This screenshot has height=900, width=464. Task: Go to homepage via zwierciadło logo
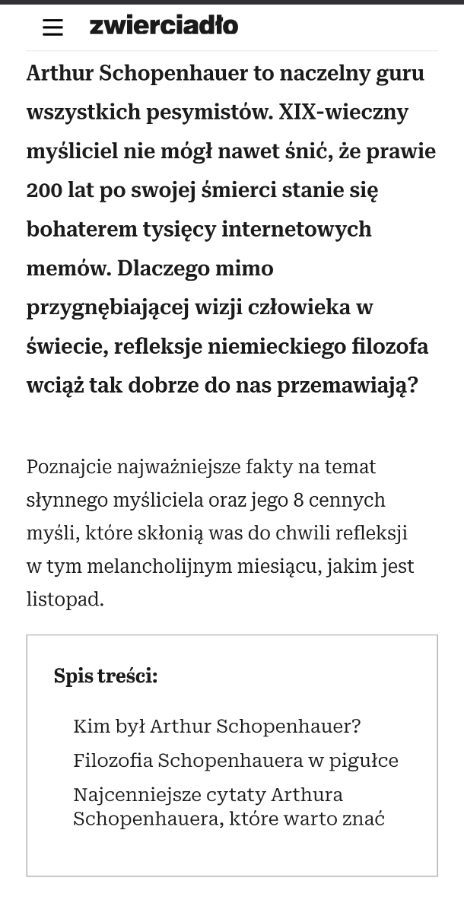point(164,26)
